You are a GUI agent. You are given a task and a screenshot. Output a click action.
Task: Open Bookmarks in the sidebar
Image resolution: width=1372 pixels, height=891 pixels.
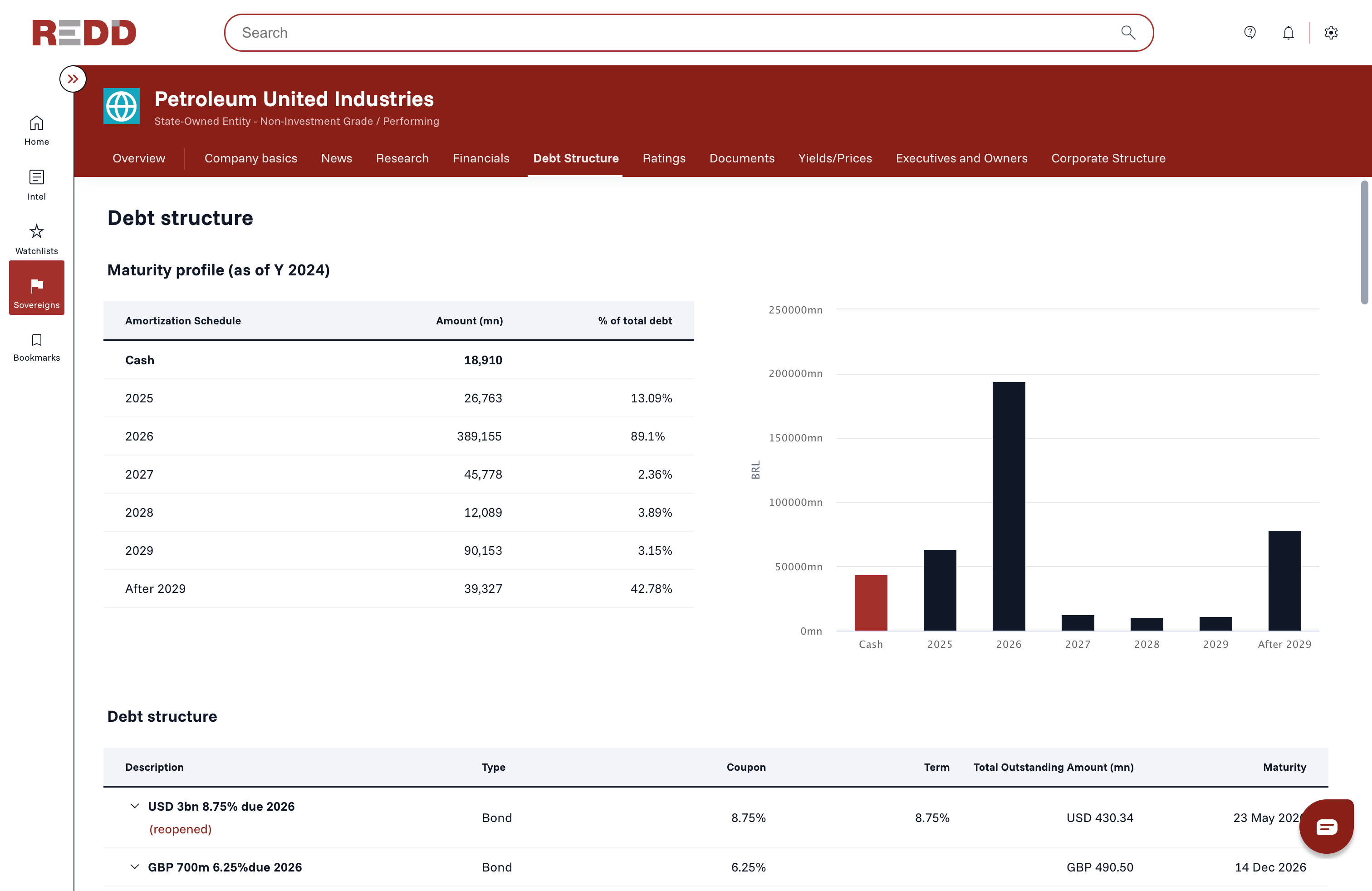36,340
